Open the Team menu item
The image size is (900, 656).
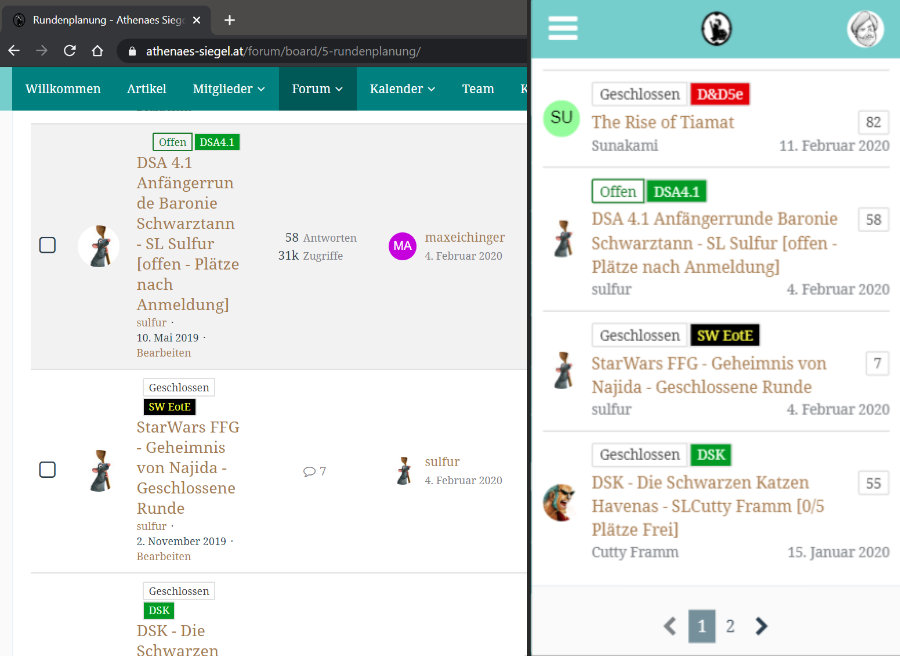click(478, 89)
